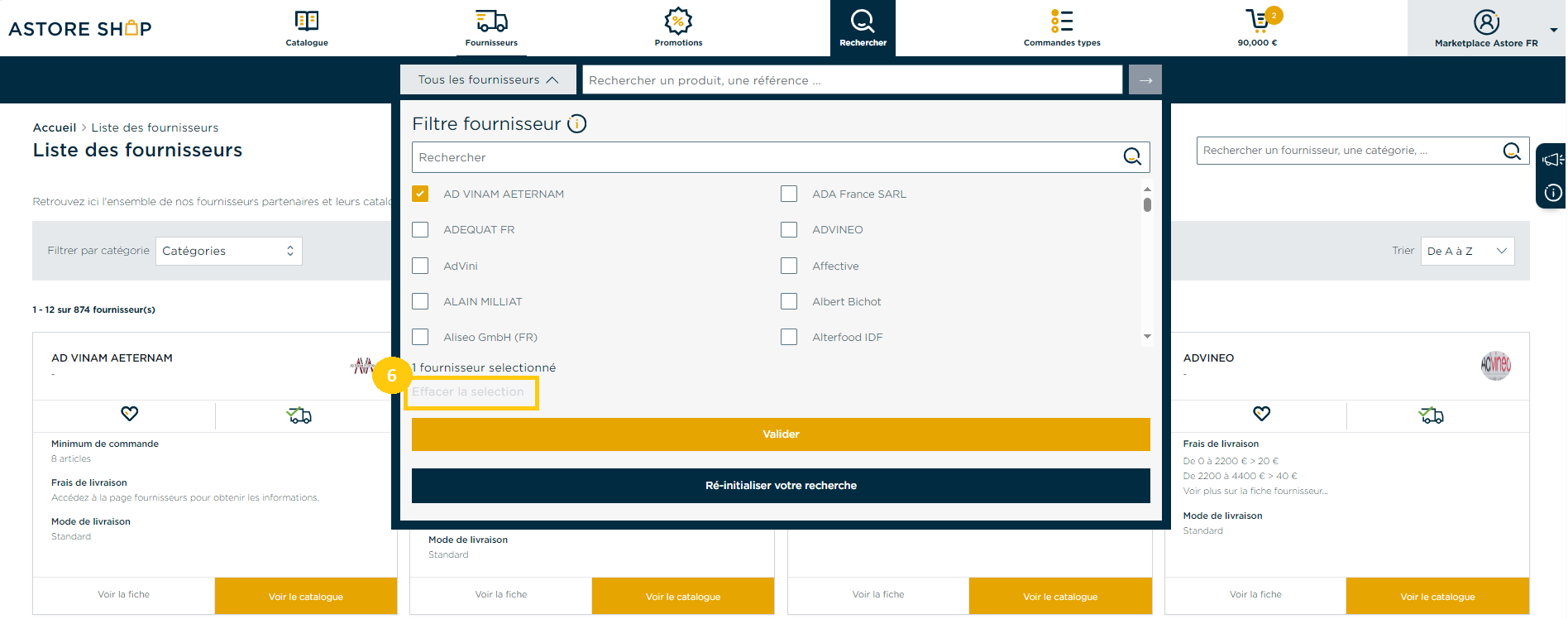Image resolution: width=1568 pixels, height=619 pixels.
Task: Click the Accueil breadcrumb link
Action: pos(55,127)
